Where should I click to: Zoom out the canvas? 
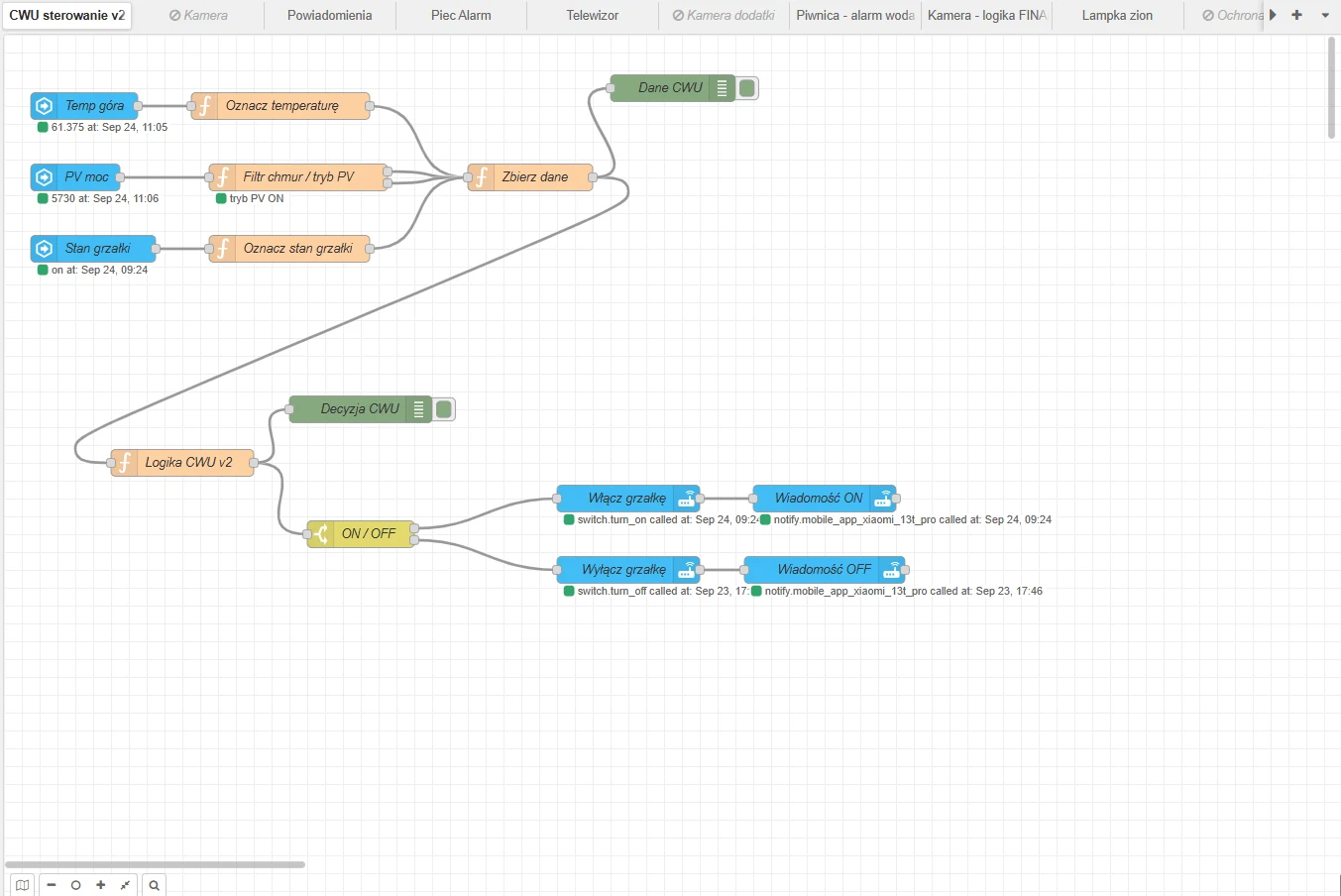pyautogui.click(x=52, y=885)
